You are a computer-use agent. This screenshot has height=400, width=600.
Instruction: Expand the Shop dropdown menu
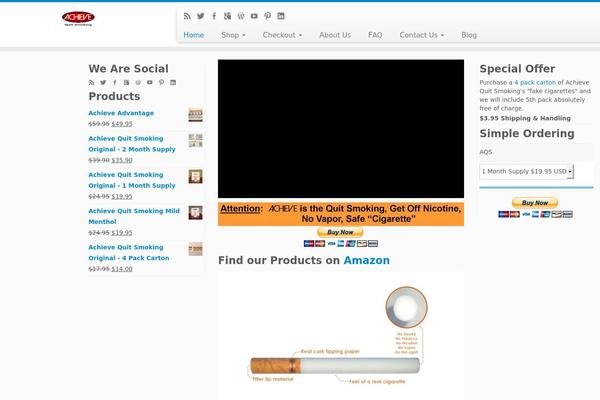coord(233,35)
